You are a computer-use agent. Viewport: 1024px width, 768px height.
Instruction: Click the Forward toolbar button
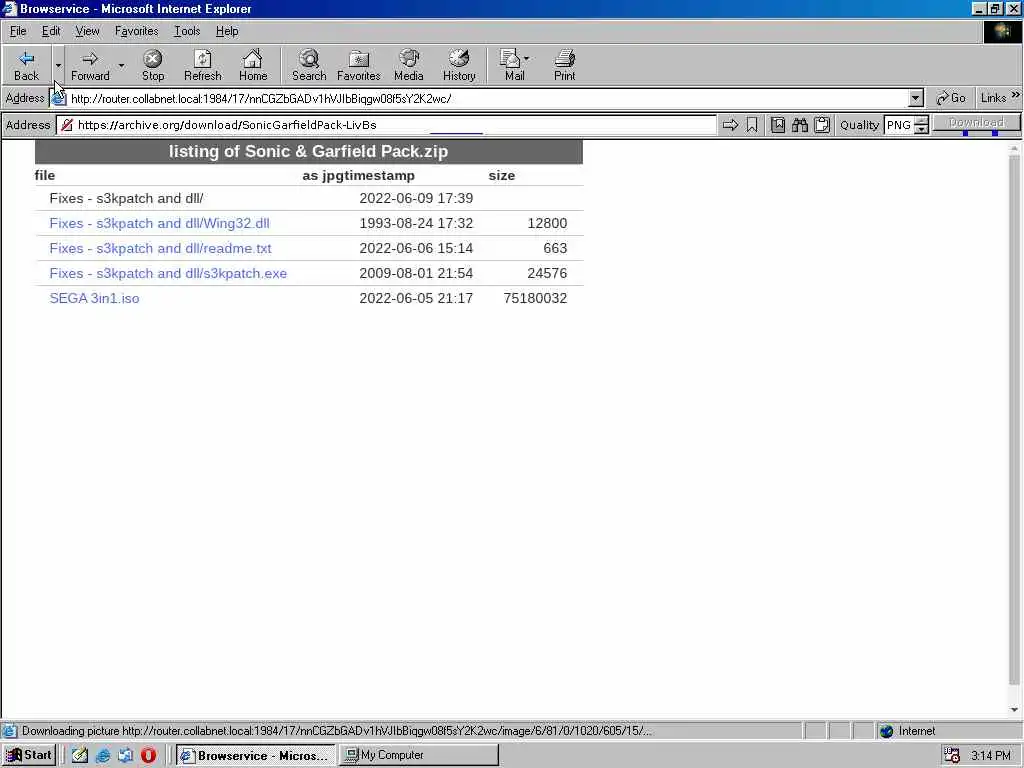[x=90, y=65]
